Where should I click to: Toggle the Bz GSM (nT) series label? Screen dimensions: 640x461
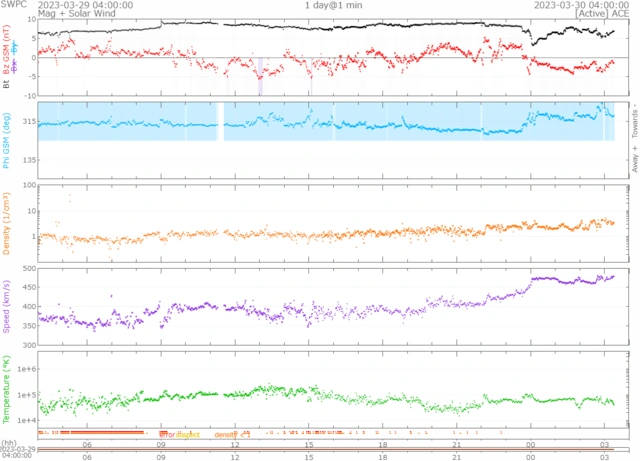point(6,50)
